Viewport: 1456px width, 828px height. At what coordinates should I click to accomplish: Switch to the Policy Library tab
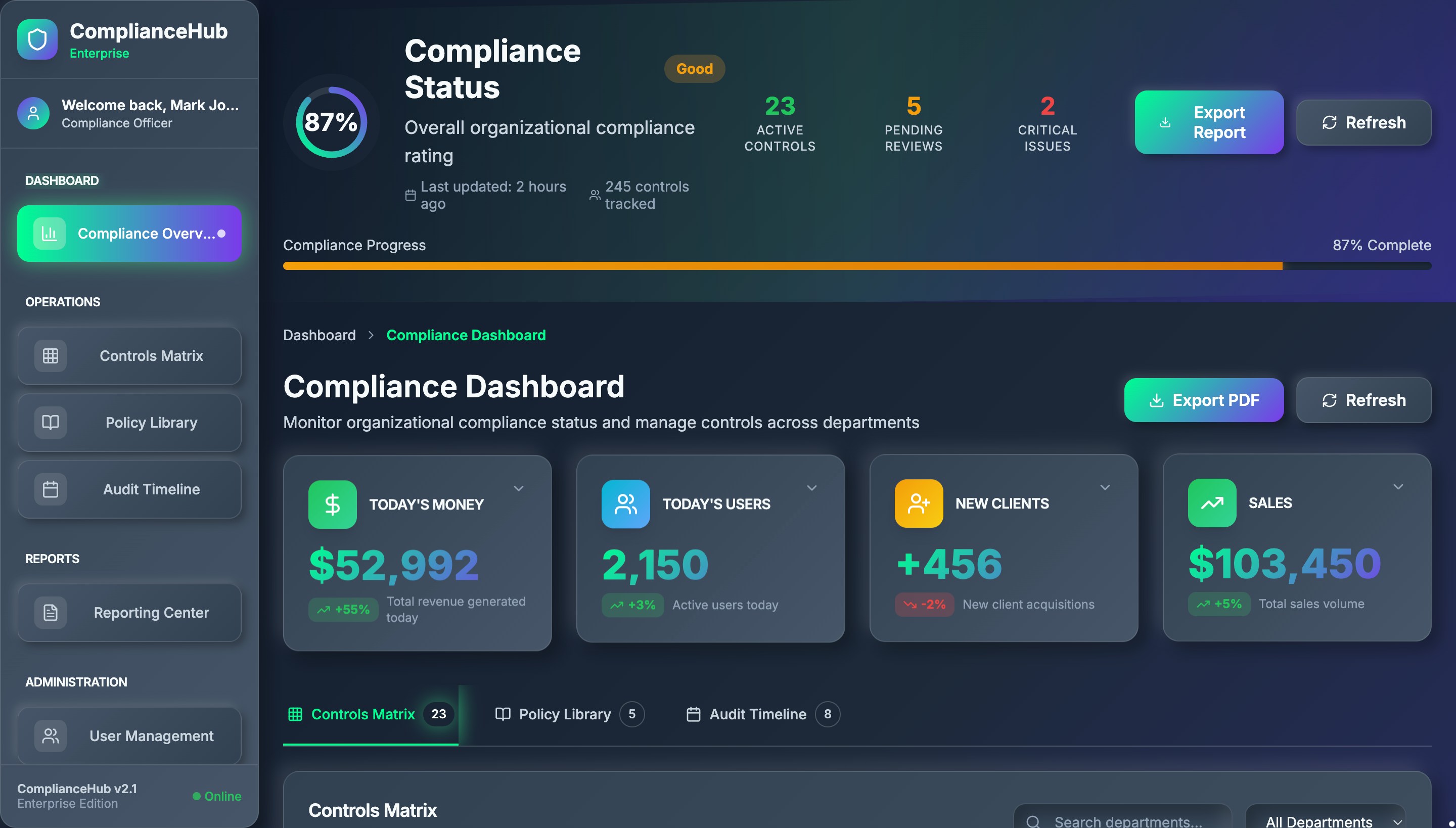(564, 714)
